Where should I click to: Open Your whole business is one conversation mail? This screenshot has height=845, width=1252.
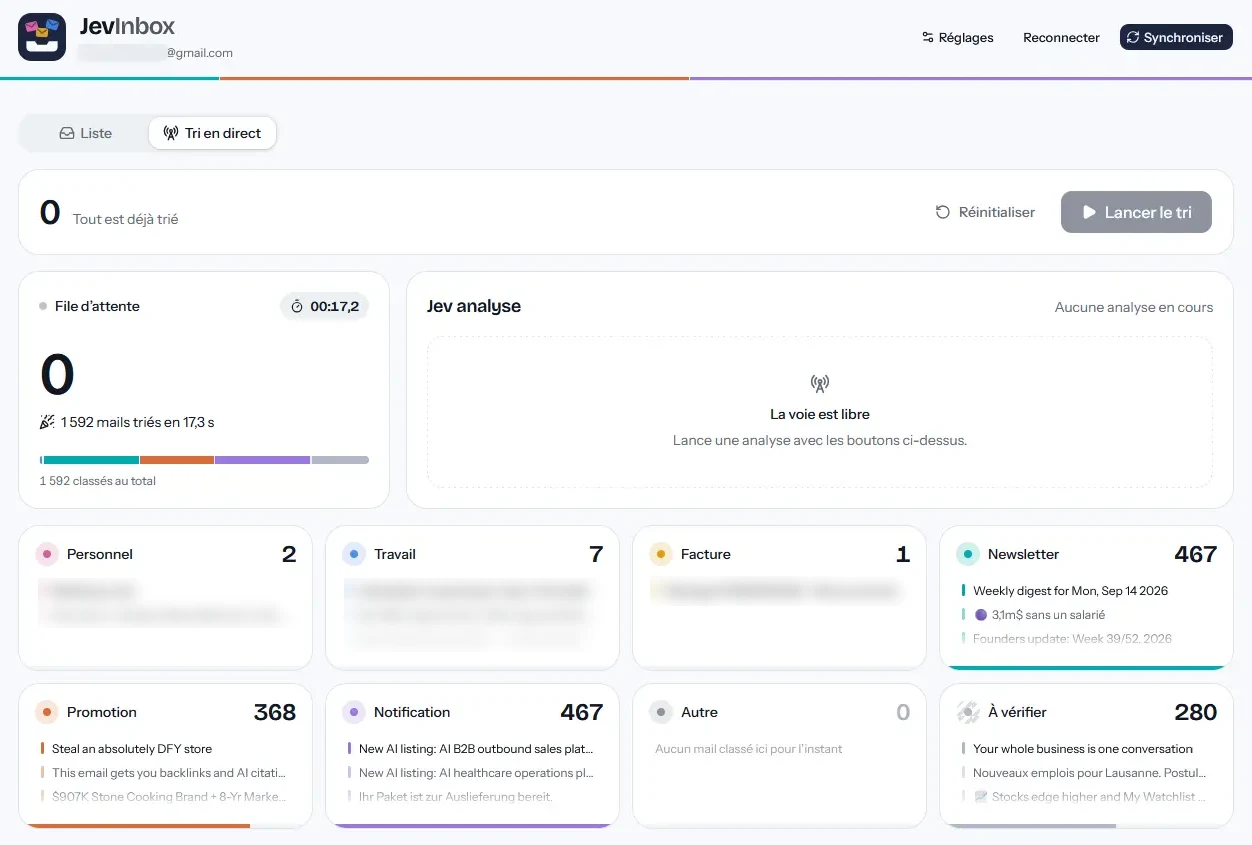(x=1083, y=749)
